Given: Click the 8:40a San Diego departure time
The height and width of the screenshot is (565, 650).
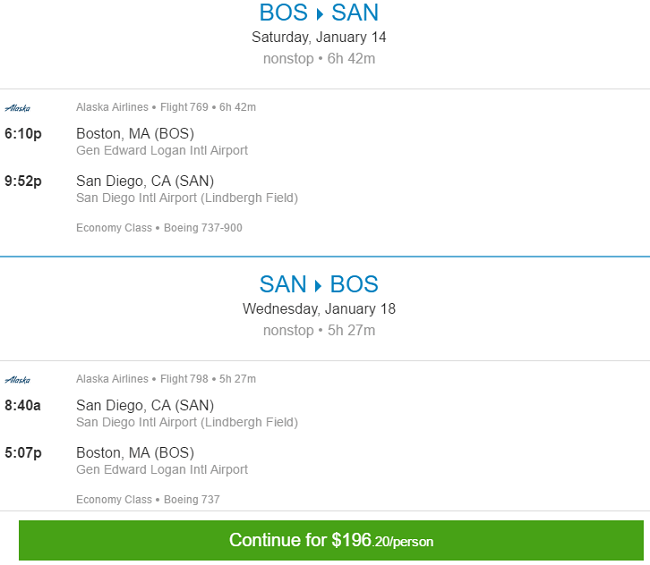Looking at the screenshot, I should click(23, 405).
